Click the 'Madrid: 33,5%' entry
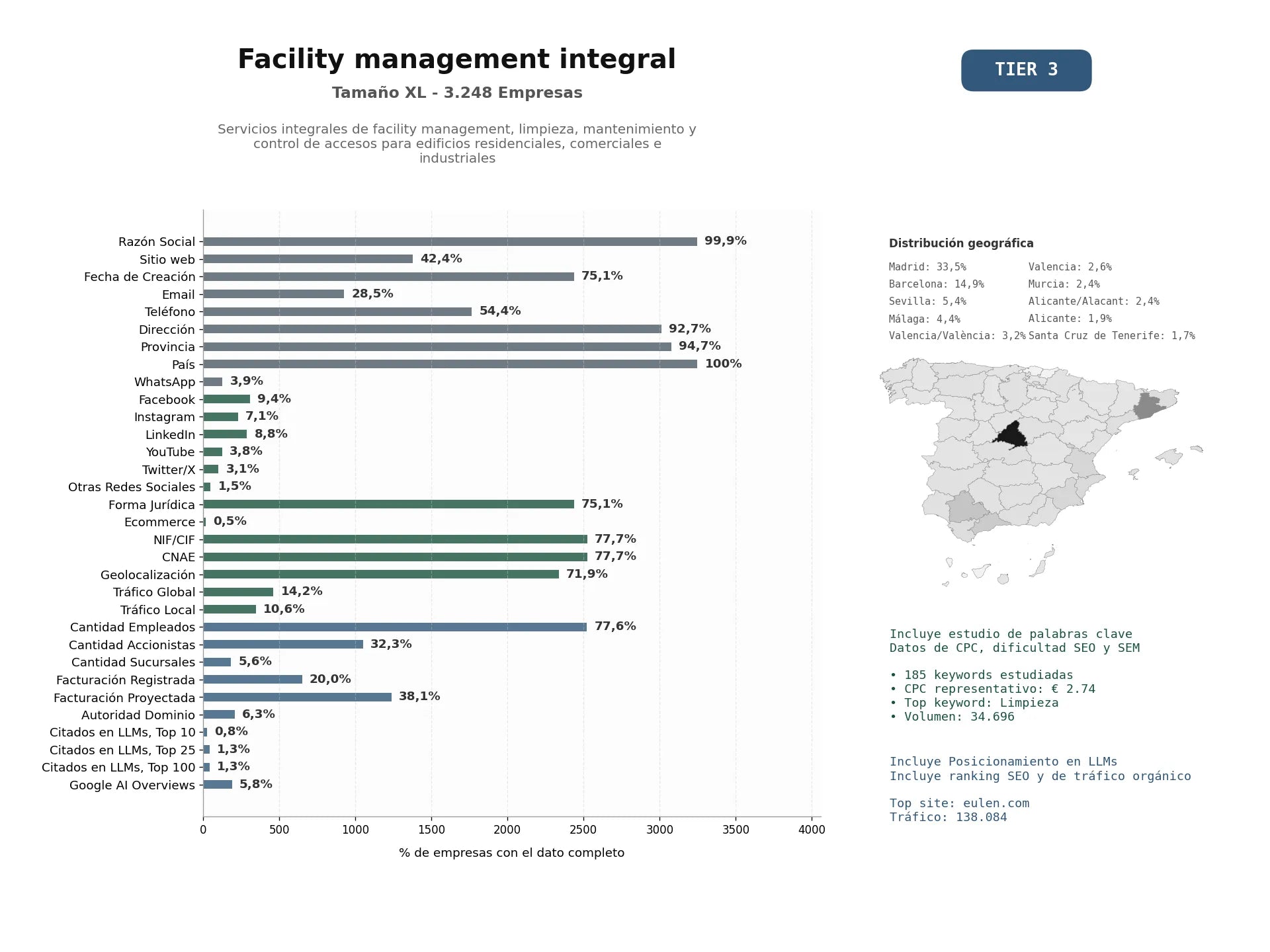 coord(927,267)
